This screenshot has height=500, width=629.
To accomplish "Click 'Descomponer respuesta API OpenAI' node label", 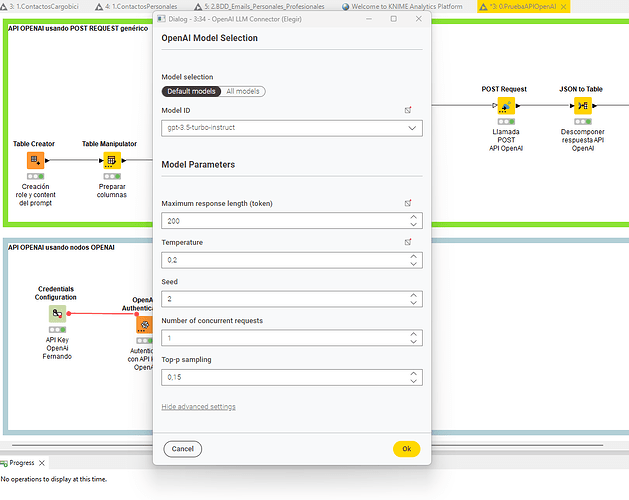I will [583, 140].
